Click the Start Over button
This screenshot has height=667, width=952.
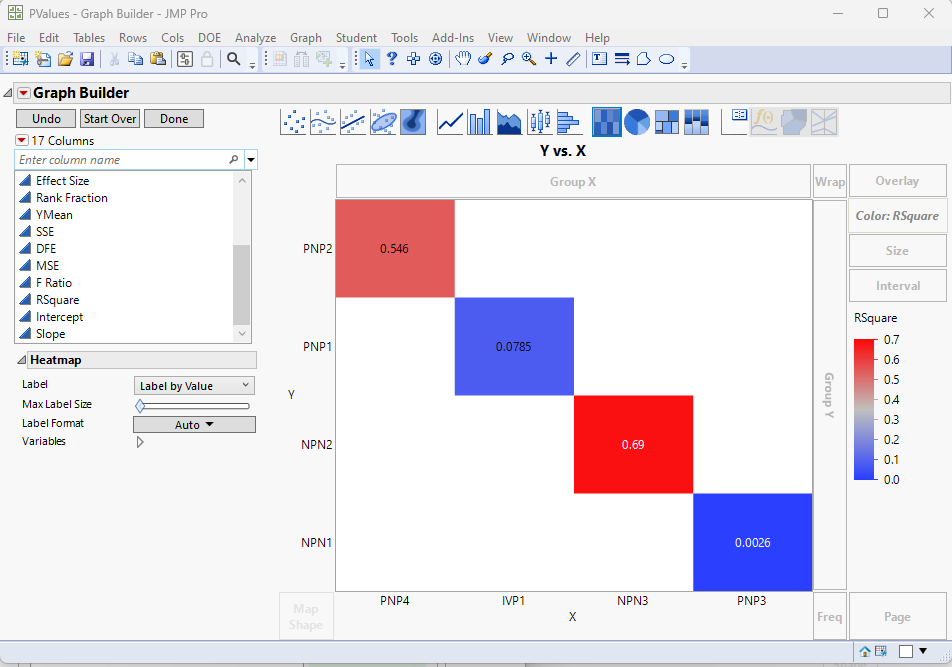point(110,118)
